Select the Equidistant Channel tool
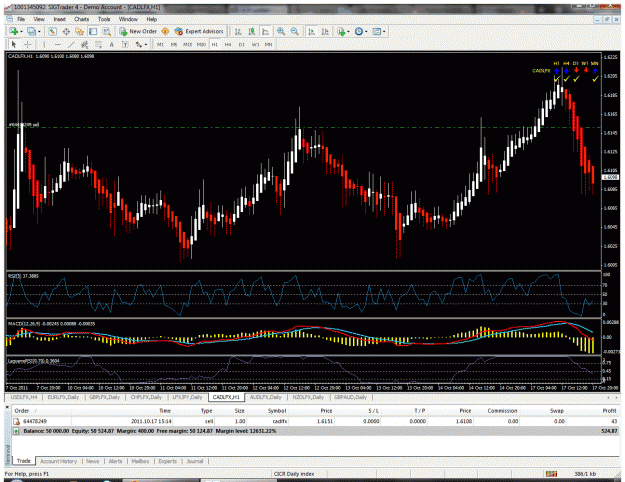Screen dimensions: 625x482 85,45
